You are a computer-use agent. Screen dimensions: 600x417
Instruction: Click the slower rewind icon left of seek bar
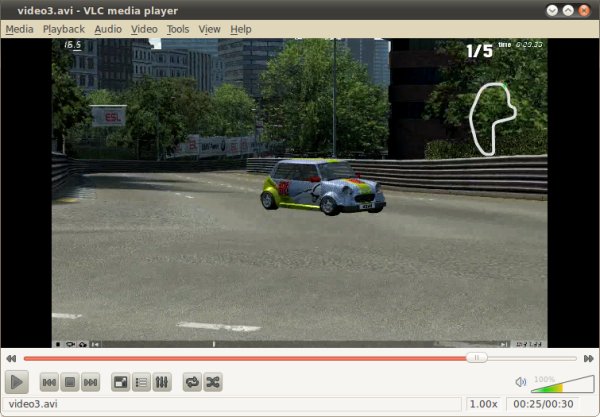[11, 358]
